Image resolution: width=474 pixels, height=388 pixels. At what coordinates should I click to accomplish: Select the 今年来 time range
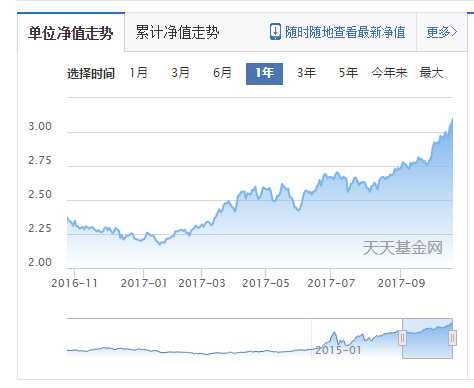[389, 73]
